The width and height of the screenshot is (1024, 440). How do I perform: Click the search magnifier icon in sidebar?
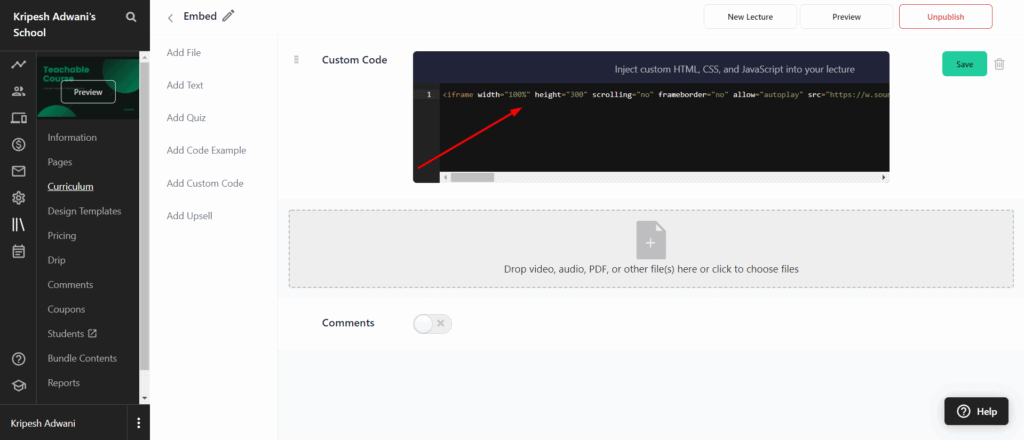pos(132,17)
